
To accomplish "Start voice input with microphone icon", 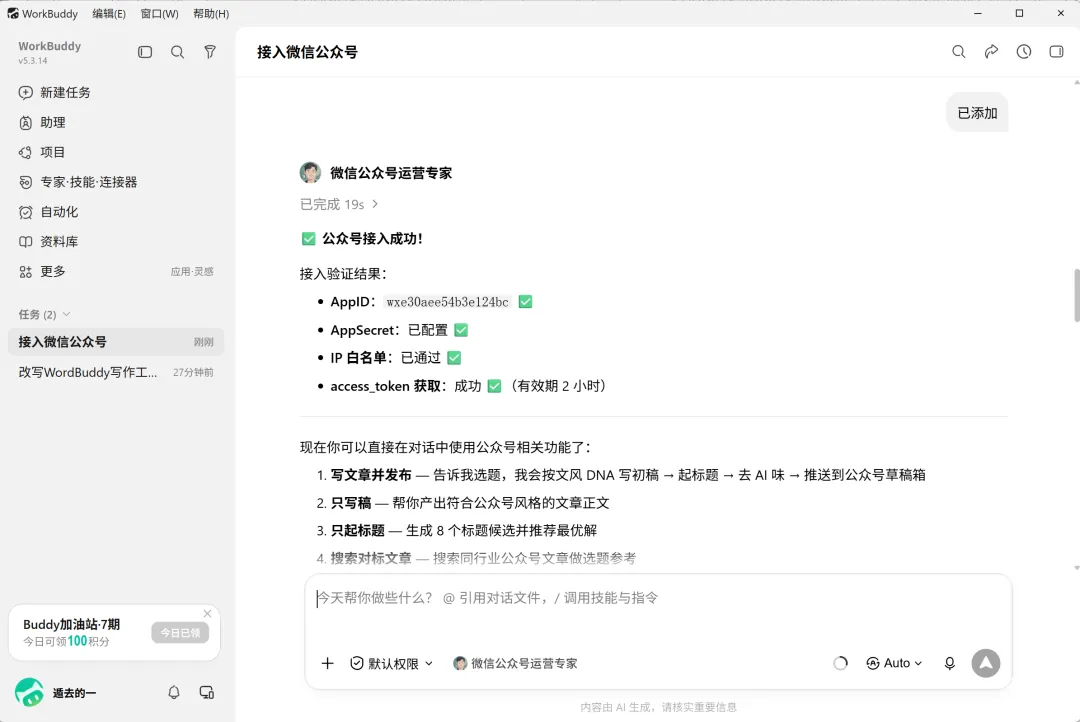I will pos(949,663).
